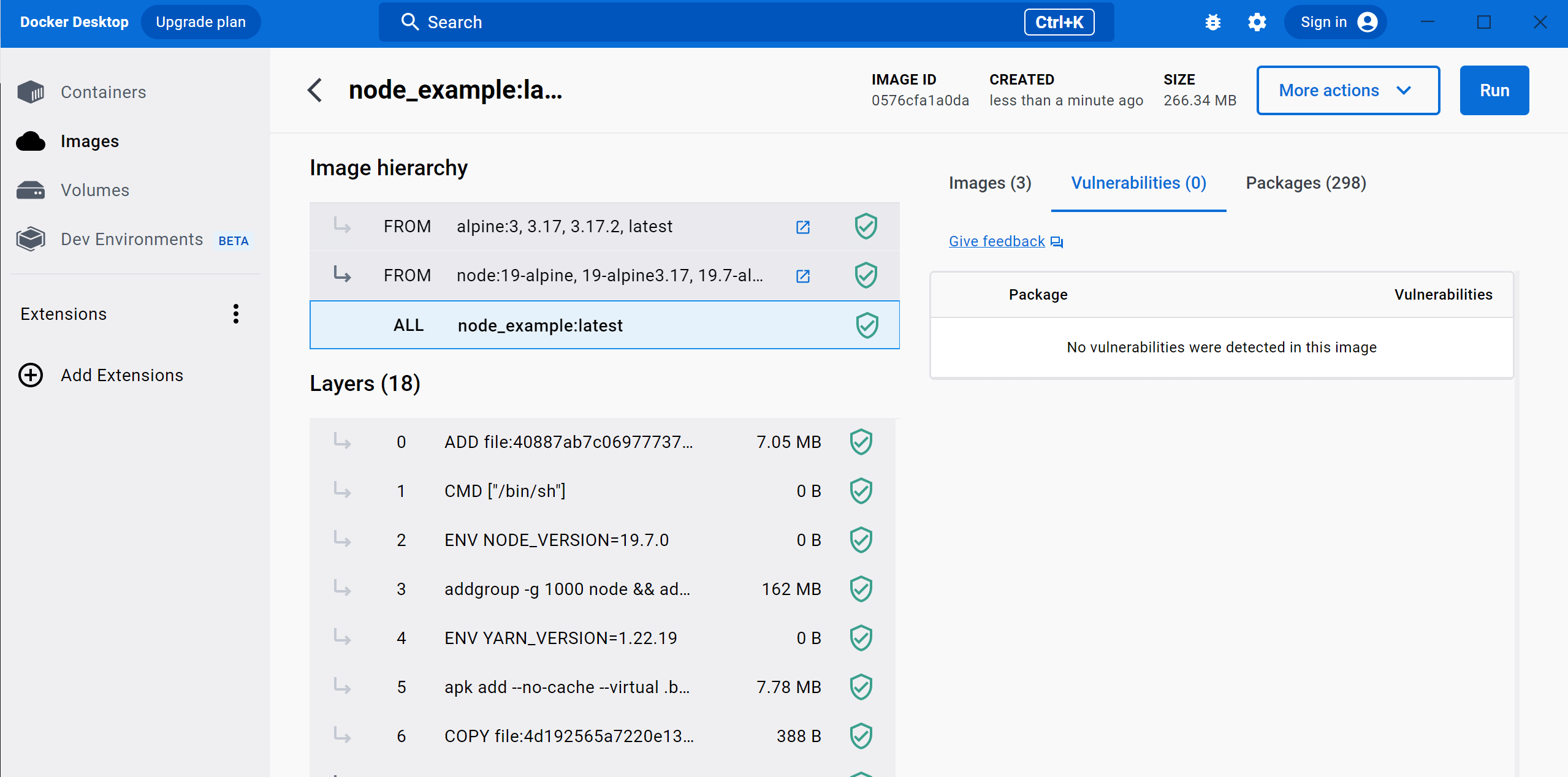Screen dimensions: 1568x777
Task: Open the external link for alpine image
Action: click(802, 226)
